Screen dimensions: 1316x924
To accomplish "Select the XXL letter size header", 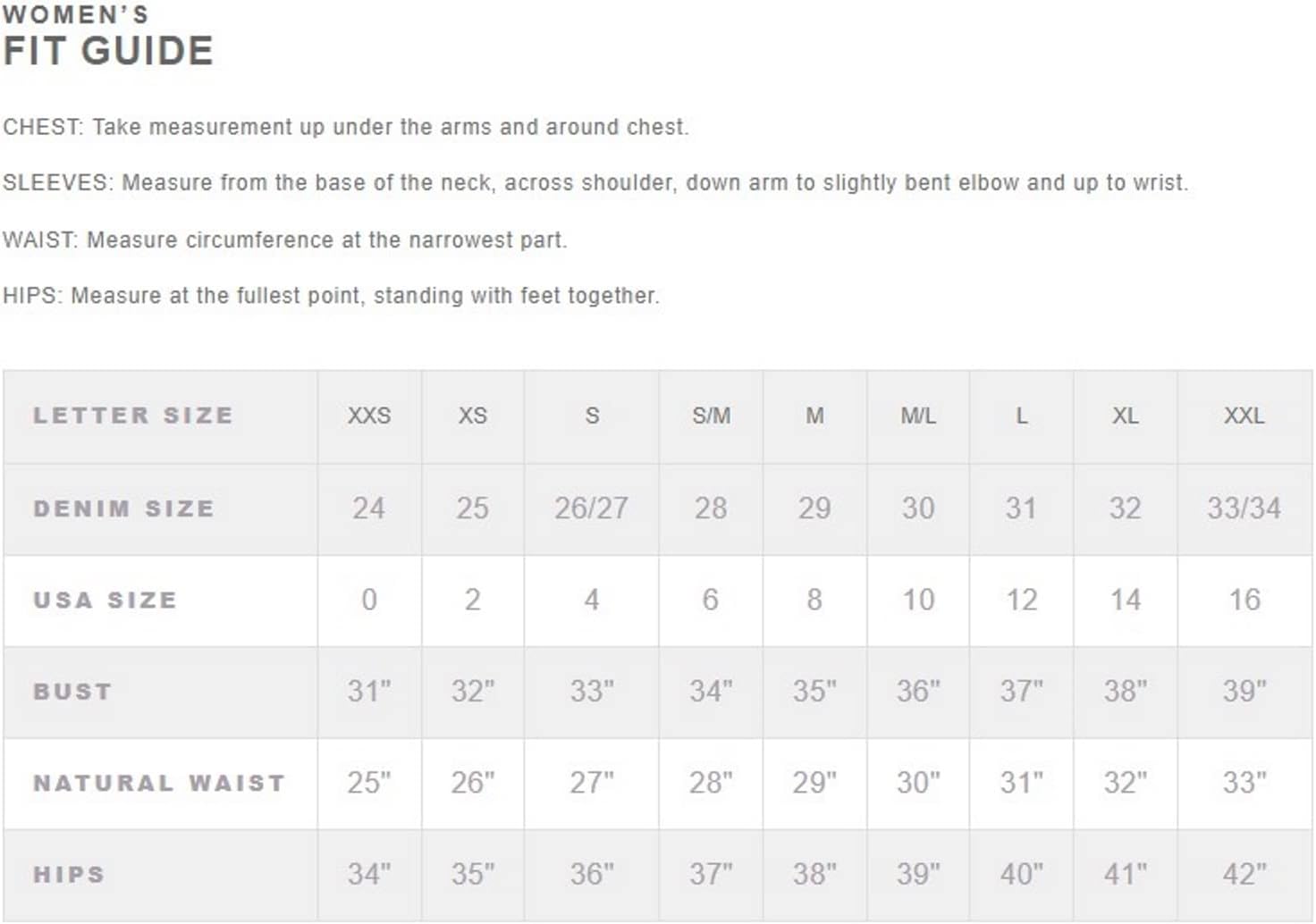I will 1244,416.
